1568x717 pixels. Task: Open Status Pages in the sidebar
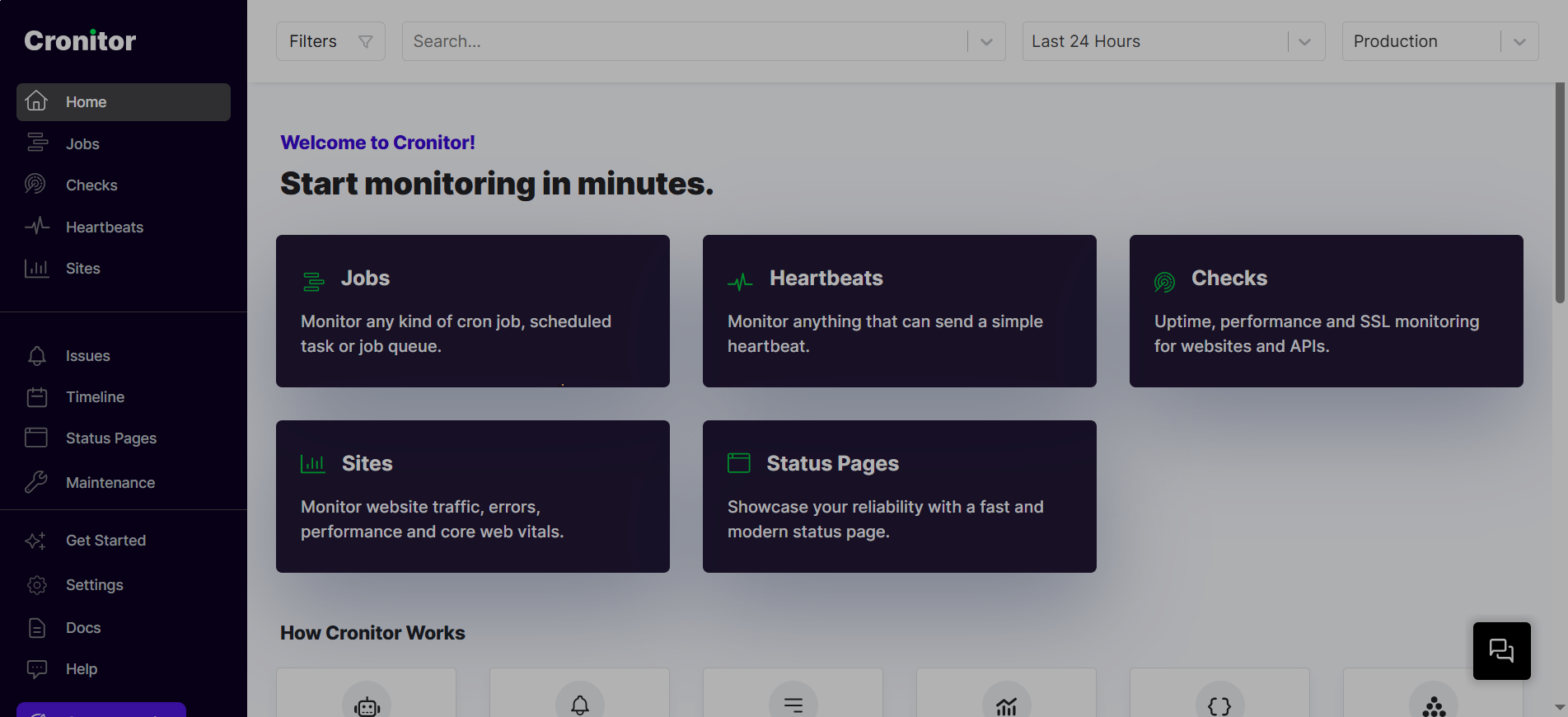click(124, 438)
